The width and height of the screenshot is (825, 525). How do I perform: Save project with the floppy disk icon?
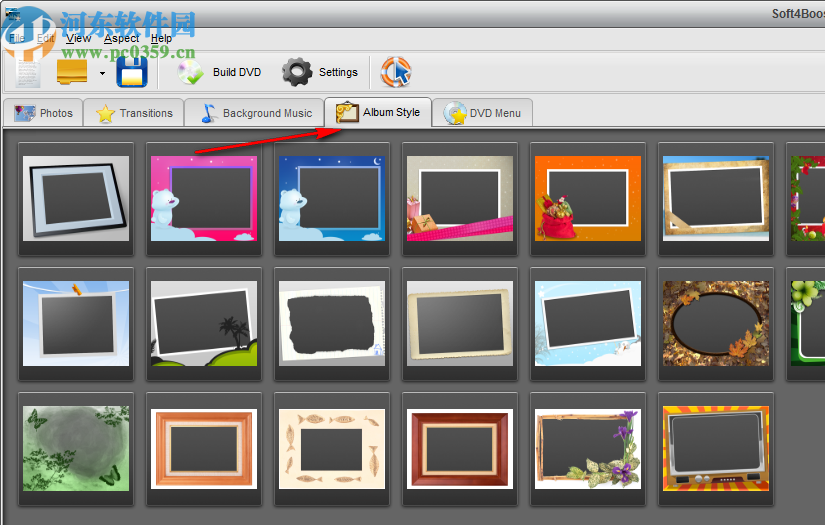[132, 72]
